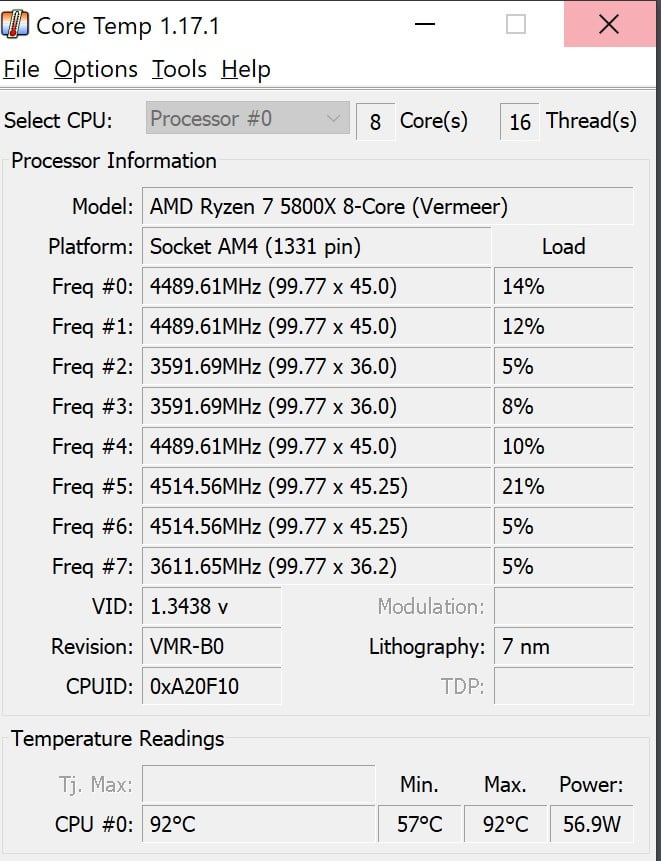Click the Freq #0 frequency value
Image resolution: width=661 pixels, height=861 pixels.
[x=316, y=287]
